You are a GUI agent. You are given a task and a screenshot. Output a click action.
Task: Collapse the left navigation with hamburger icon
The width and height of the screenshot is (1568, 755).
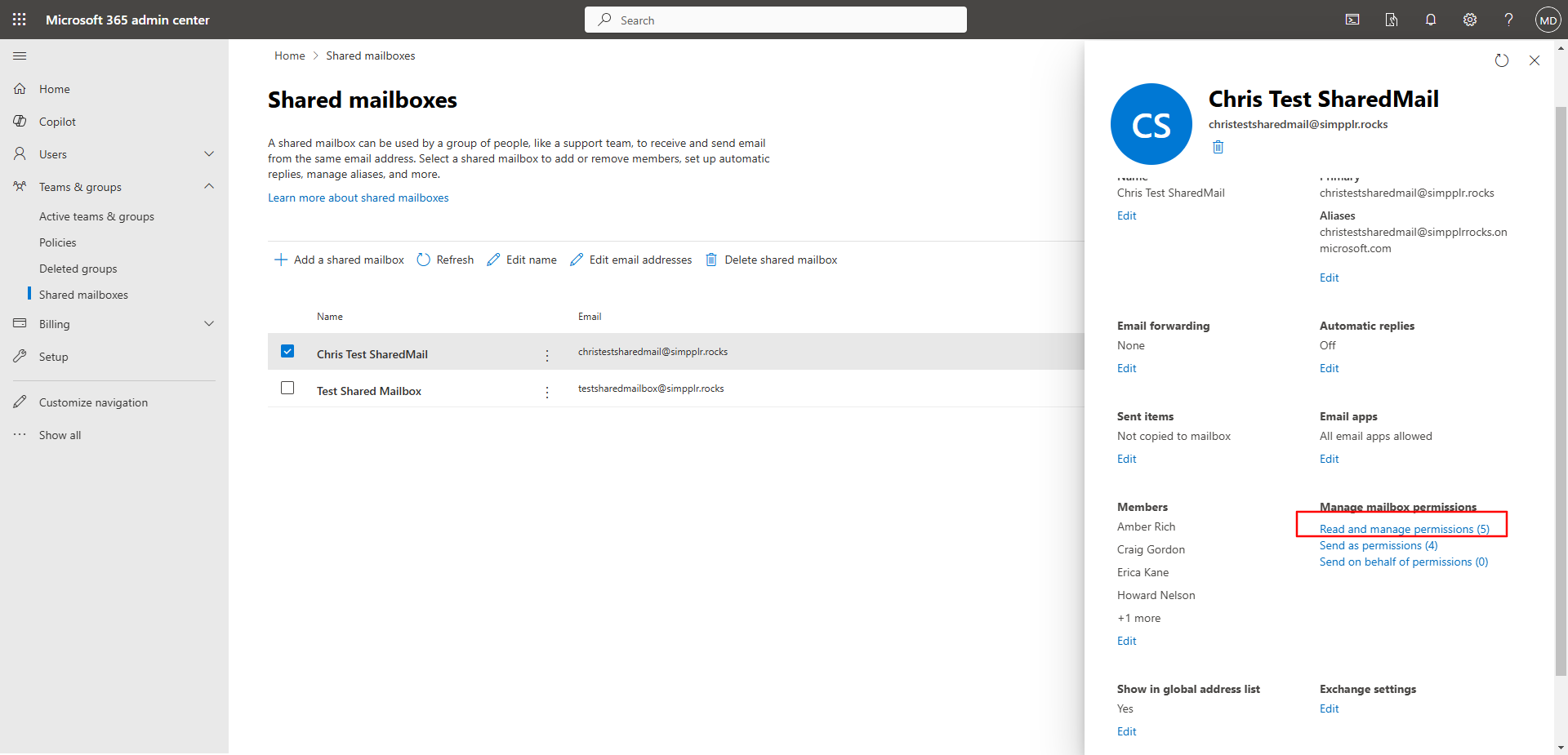19,56
